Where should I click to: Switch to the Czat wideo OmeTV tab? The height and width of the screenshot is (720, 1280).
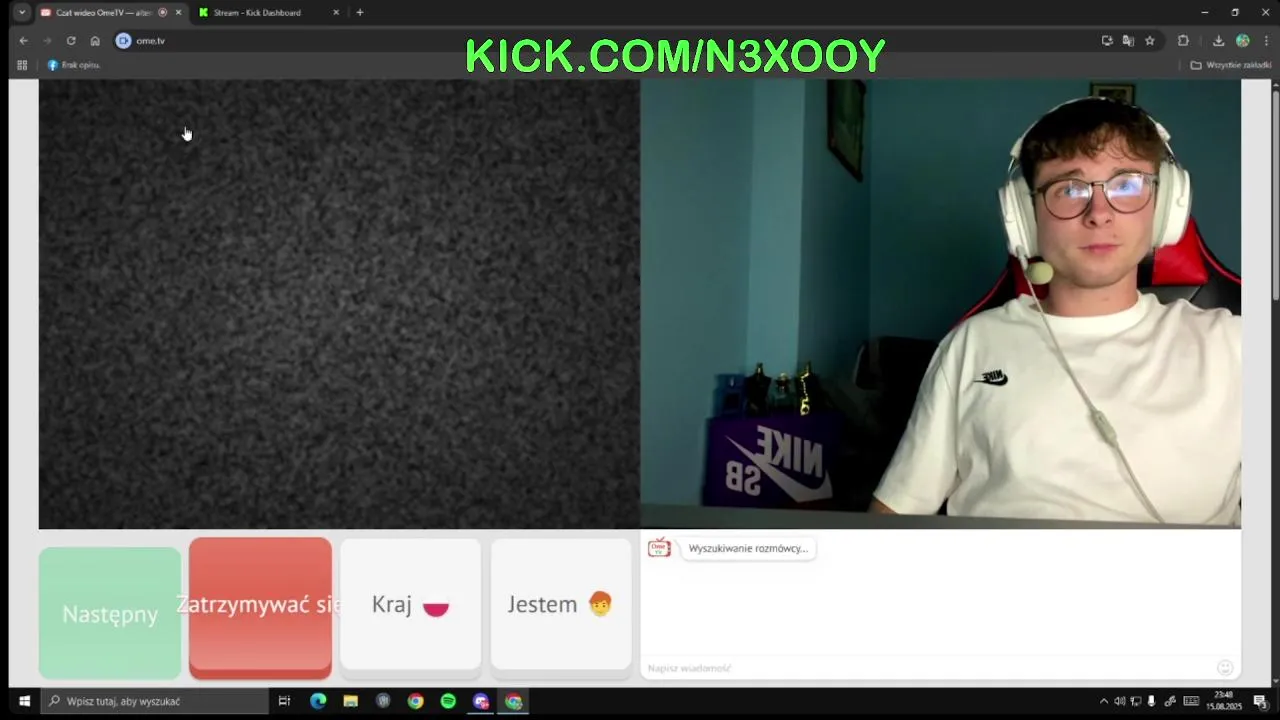(x=111, y=12)
